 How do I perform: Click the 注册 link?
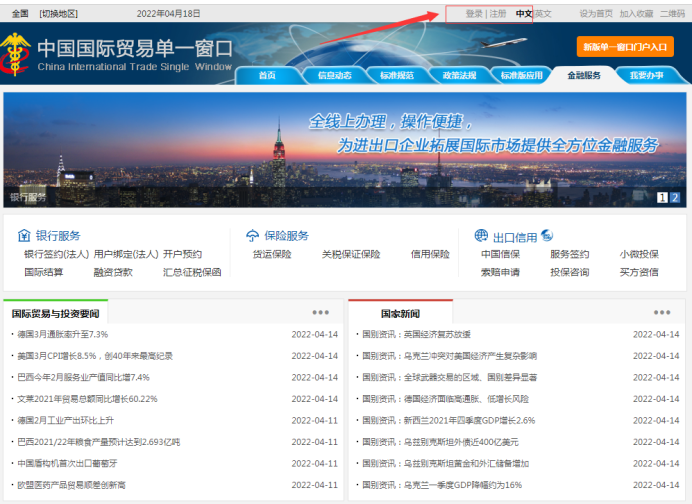[x=498, y=14]
